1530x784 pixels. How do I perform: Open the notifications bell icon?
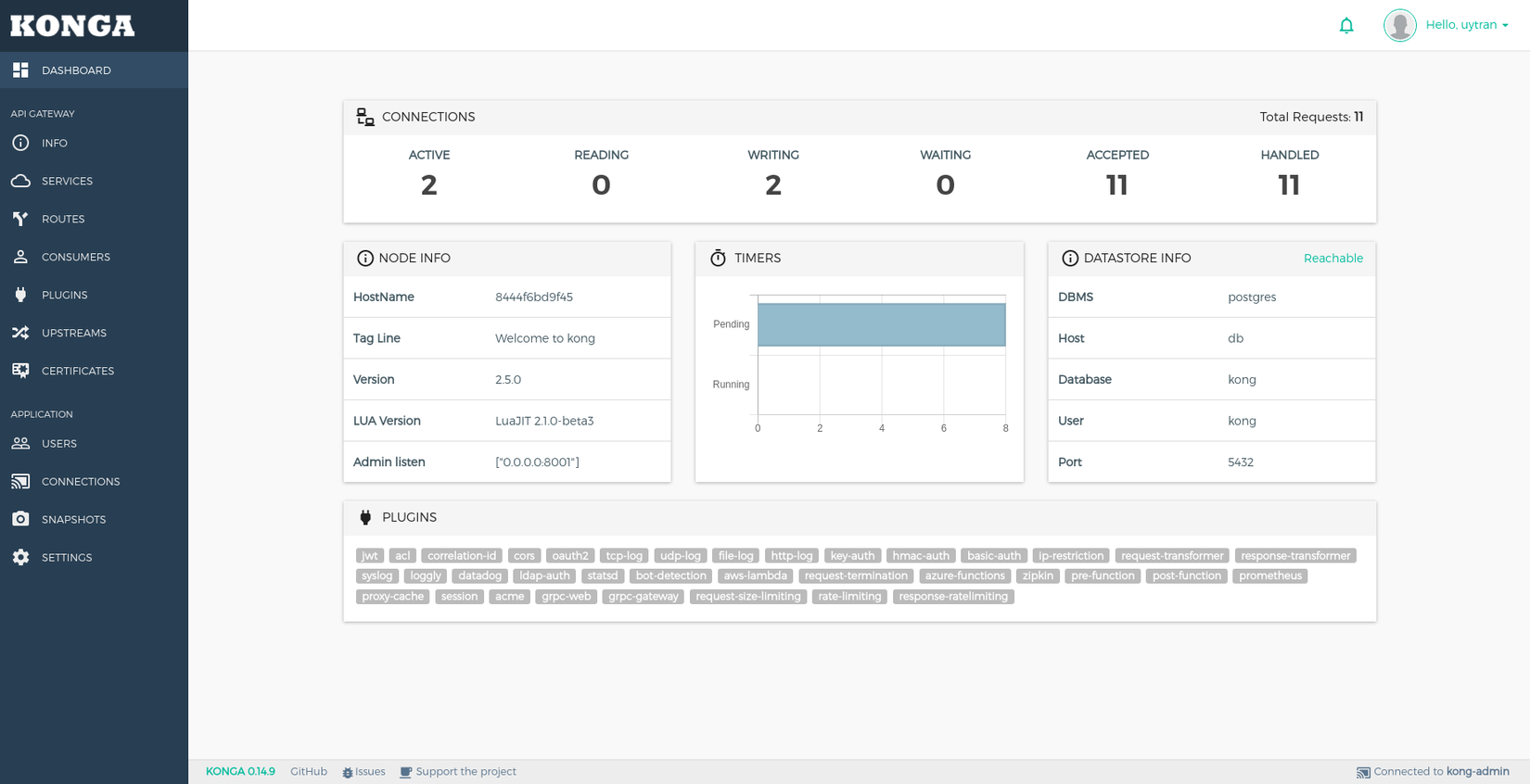(x=1346, y=25)
